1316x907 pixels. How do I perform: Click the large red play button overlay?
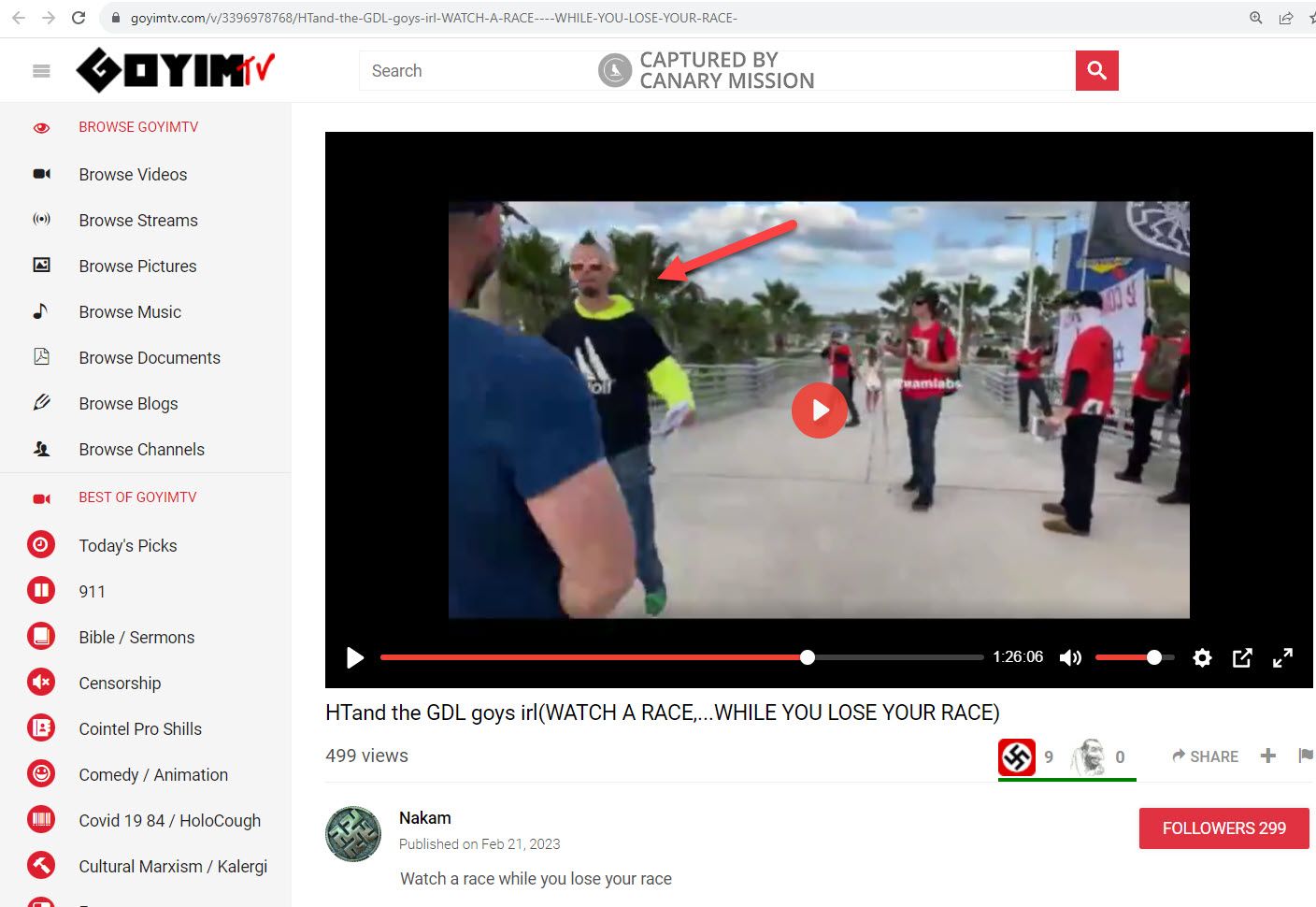point(819,410)
